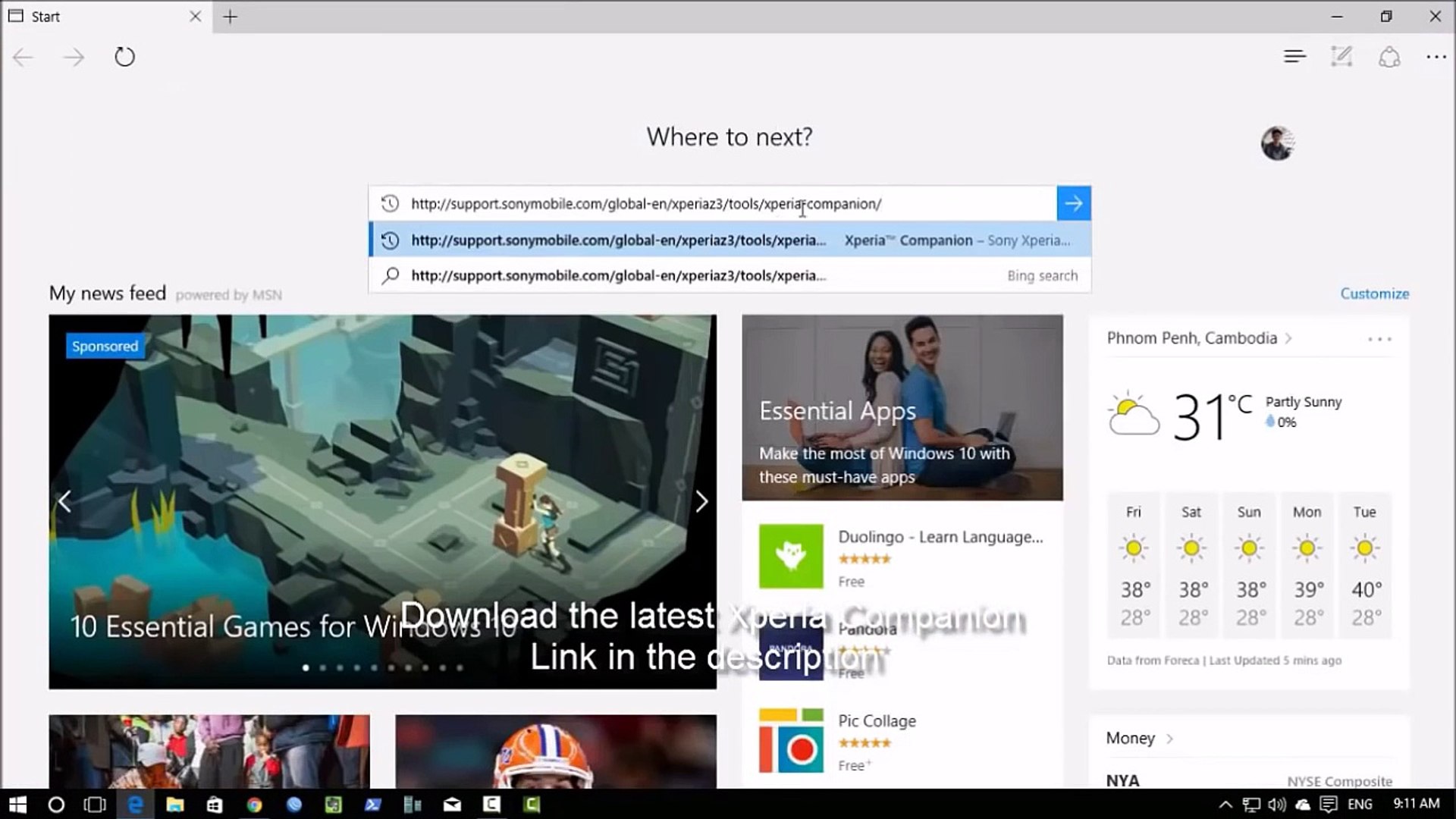Click the Share icon in toolbar
Viewport: 1456px width, 819px height.
point(1389,57)
